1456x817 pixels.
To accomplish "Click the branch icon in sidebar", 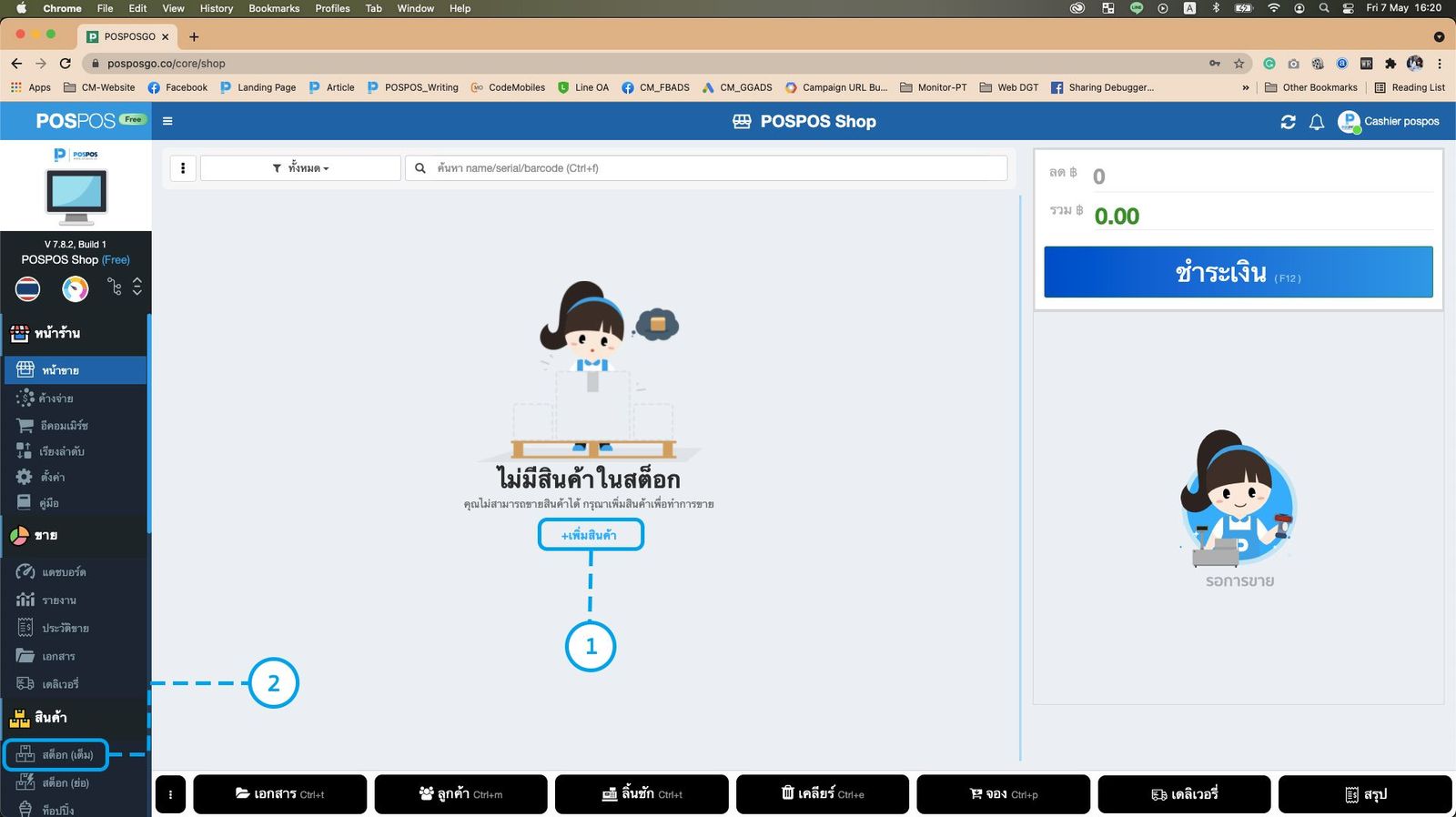I will [x=115, y=287].
